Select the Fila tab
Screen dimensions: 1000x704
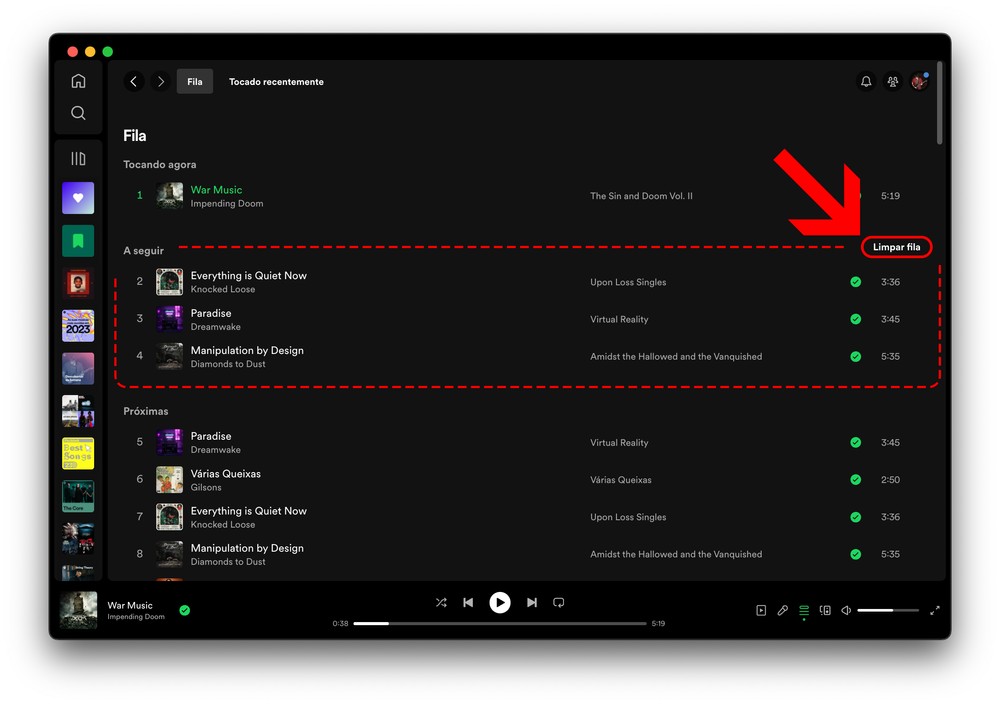pyautogui.click(x=195, y=82)
